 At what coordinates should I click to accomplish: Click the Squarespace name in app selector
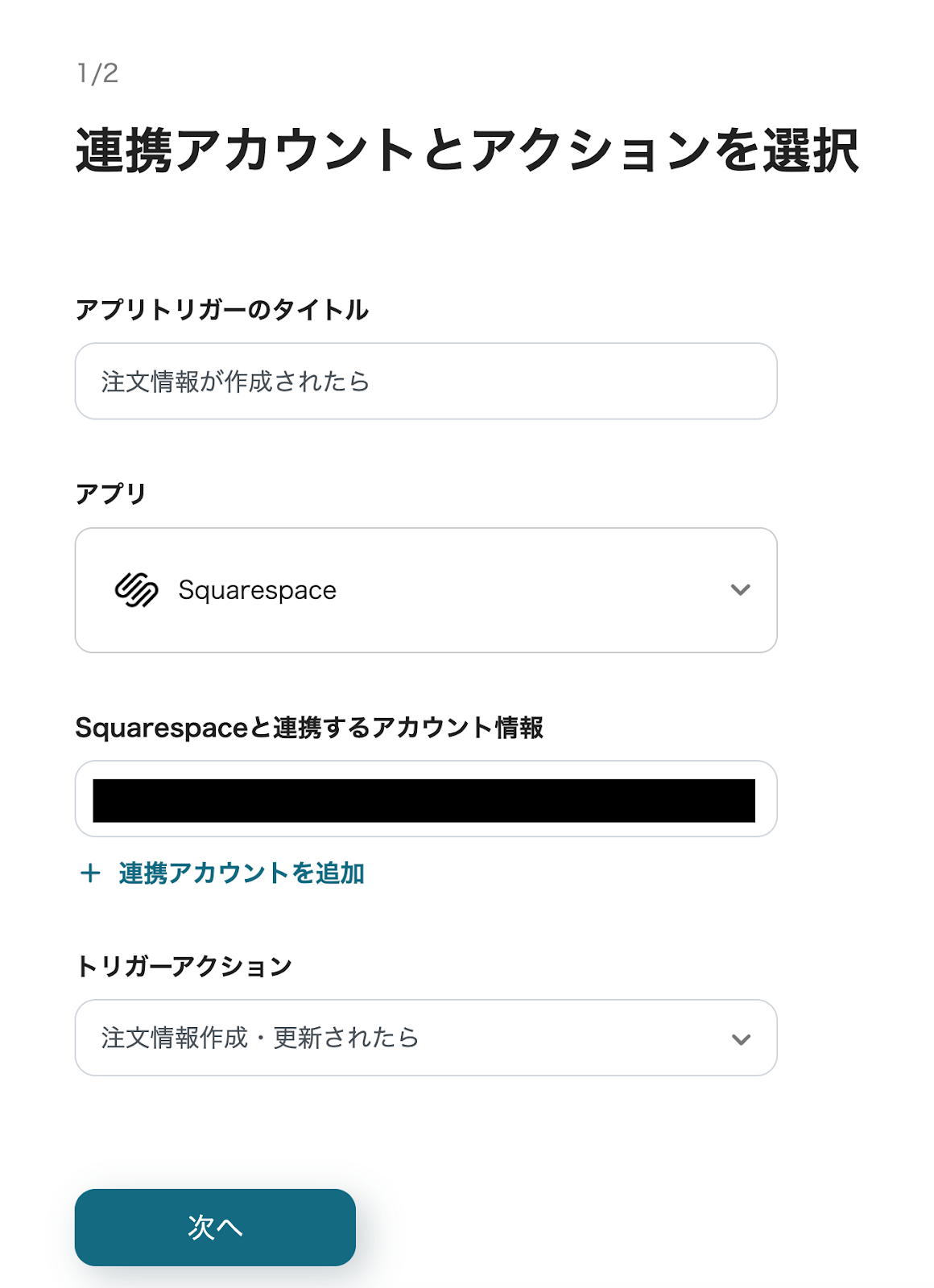coord(258,590)
